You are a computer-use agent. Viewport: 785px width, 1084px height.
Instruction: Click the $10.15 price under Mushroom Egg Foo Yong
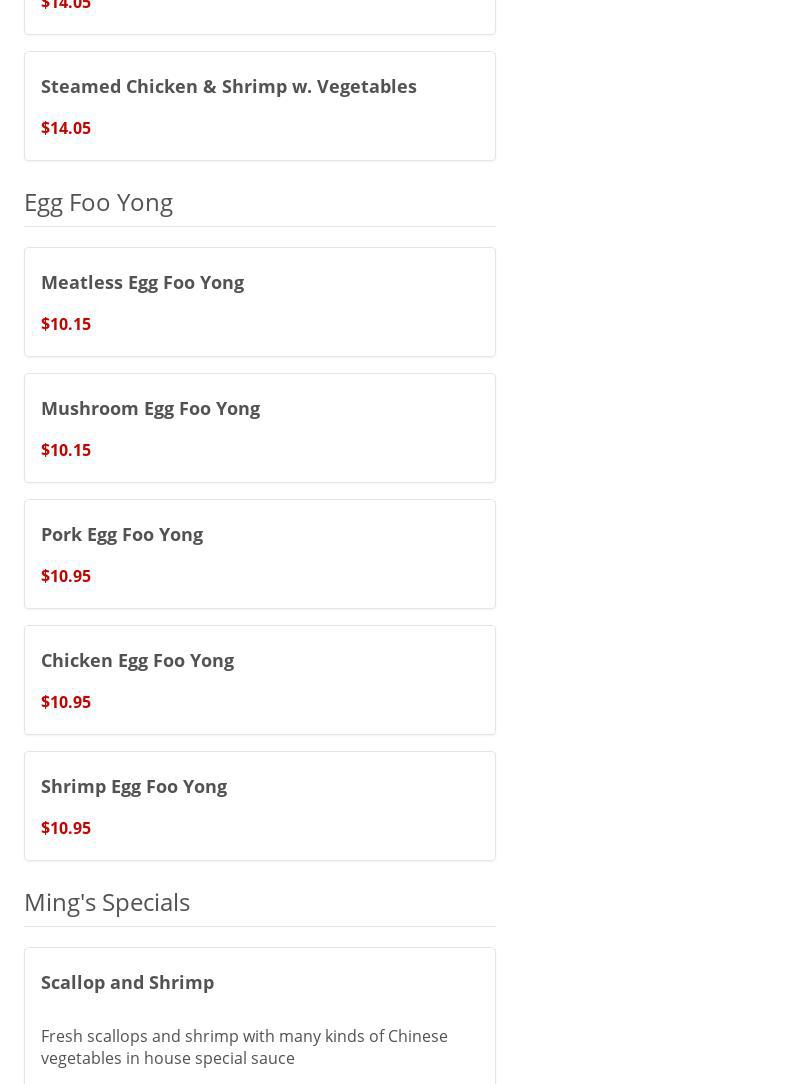pyautogui.click(x=66, y=450)
